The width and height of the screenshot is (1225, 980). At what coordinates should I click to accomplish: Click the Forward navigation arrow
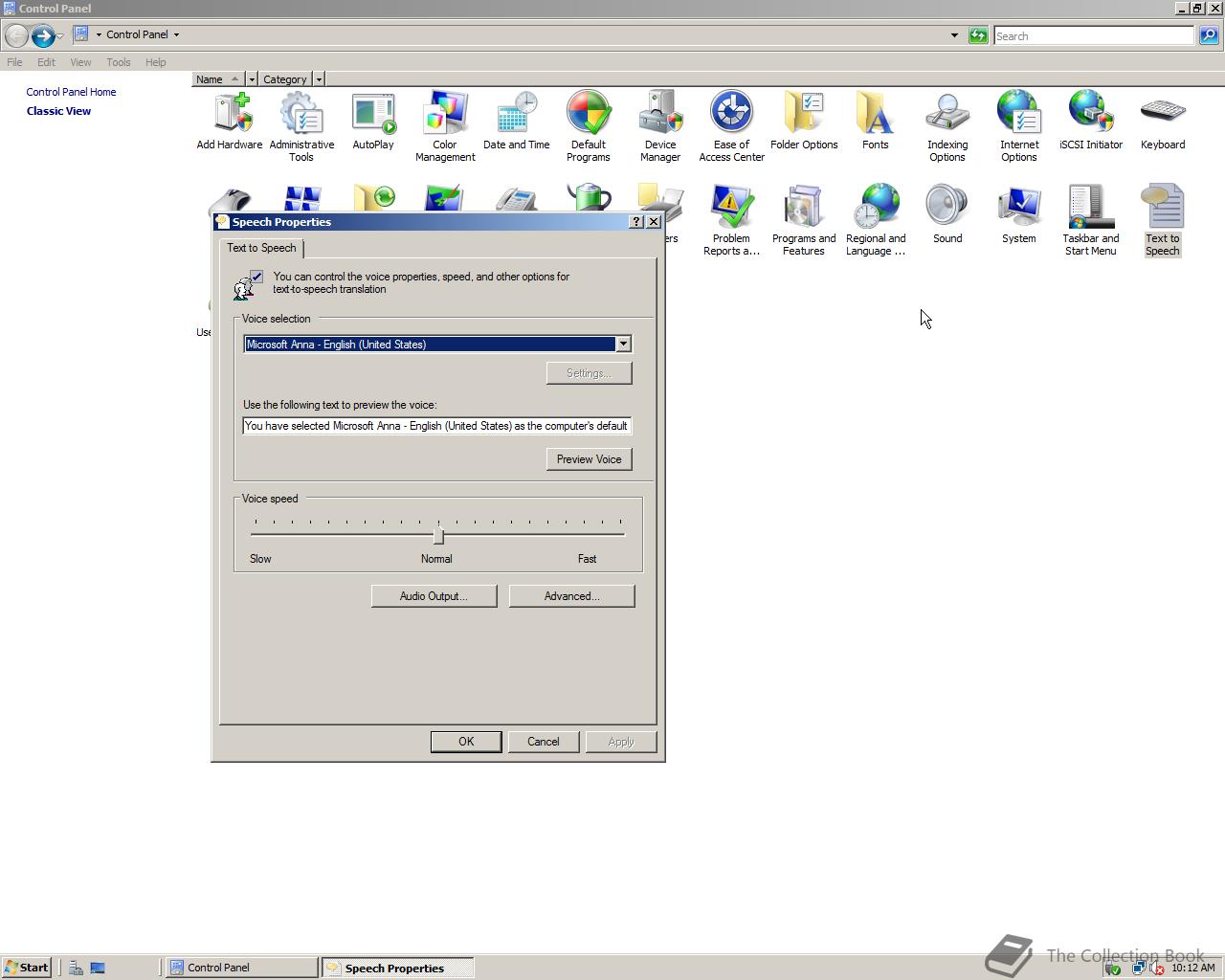[x=43, y=36]
